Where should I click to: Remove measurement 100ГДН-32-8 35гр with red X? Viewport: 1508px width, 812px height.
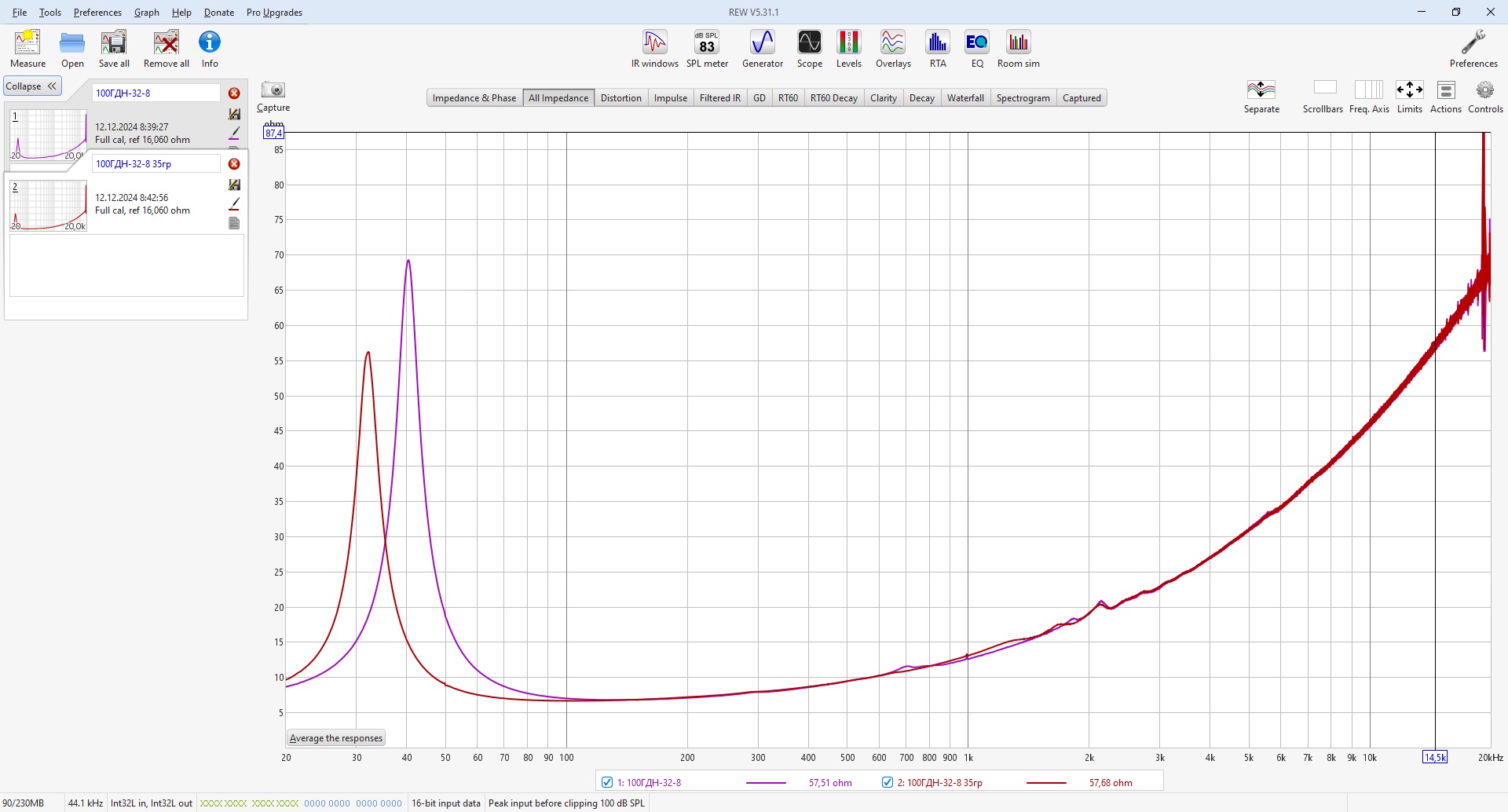click(x=234, y=164)
